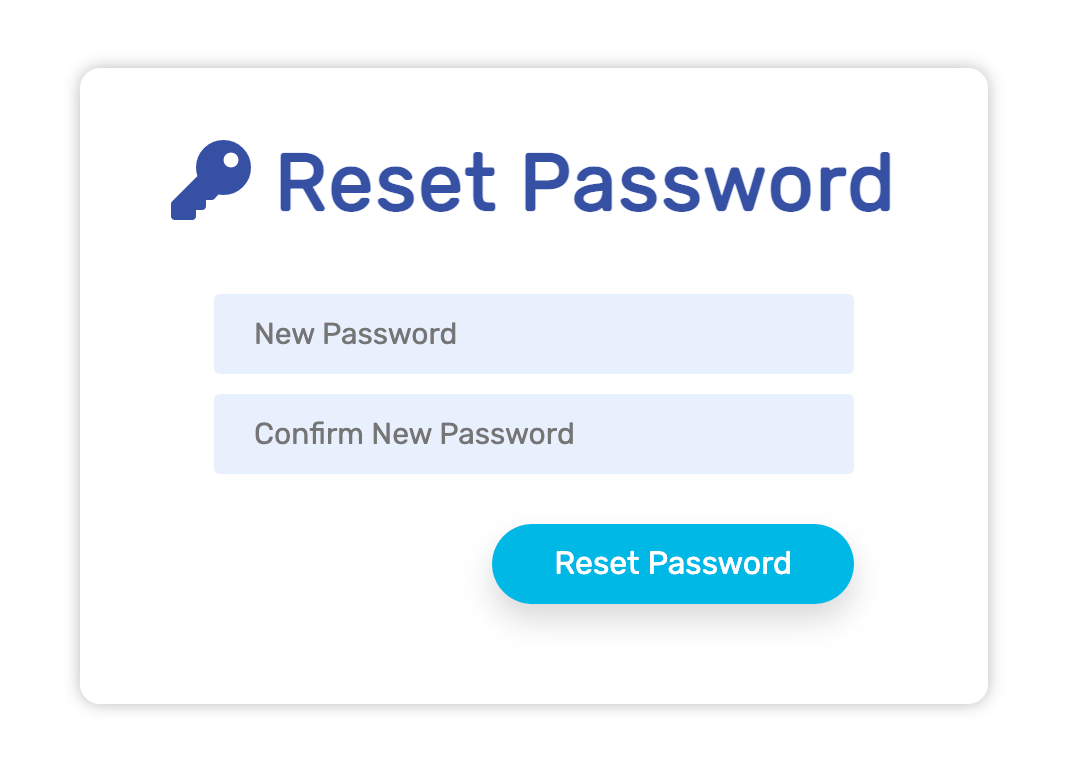The width and height of the screenshot is (1074, 766).
Task: Click the 'Reset Password' button label
Action: [x=672, y=563]
